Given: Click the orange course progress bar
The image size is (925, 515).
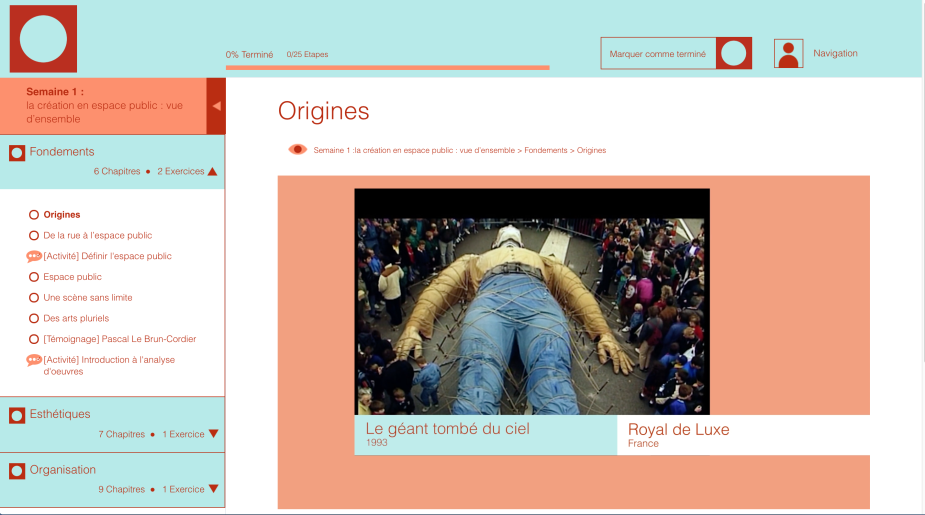Looking at the screenshot, I should pyautogui.click(x=388, y=68).
